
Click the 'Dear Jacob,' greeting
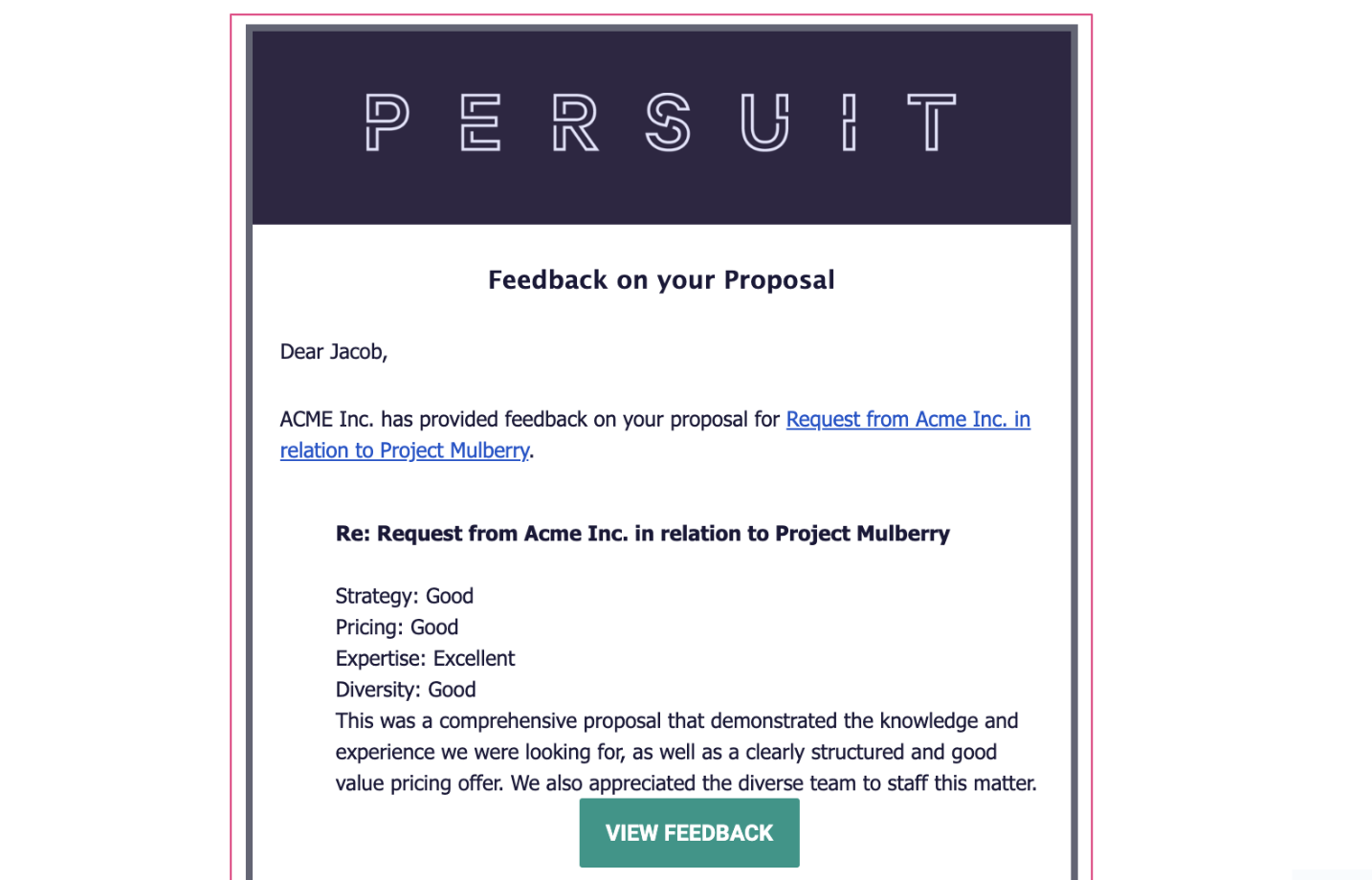tap(334, 352)
